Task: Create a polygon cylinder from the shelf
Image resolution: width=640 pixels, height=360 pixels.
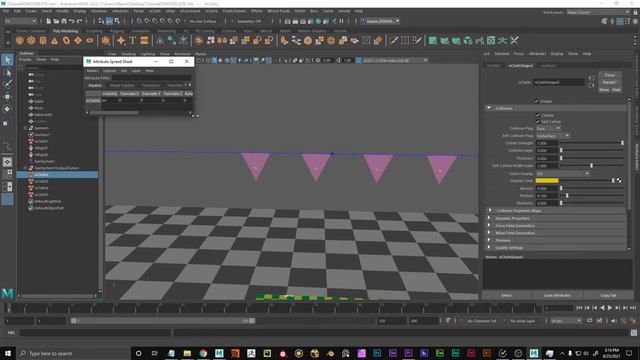Action: point(43,40)
